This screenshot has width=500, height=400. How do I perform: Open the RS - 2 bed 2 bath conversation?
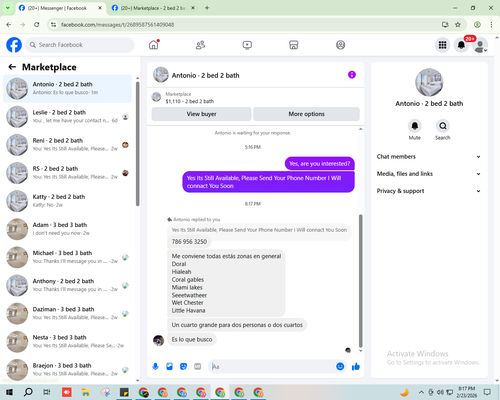[x=67, y=173]
